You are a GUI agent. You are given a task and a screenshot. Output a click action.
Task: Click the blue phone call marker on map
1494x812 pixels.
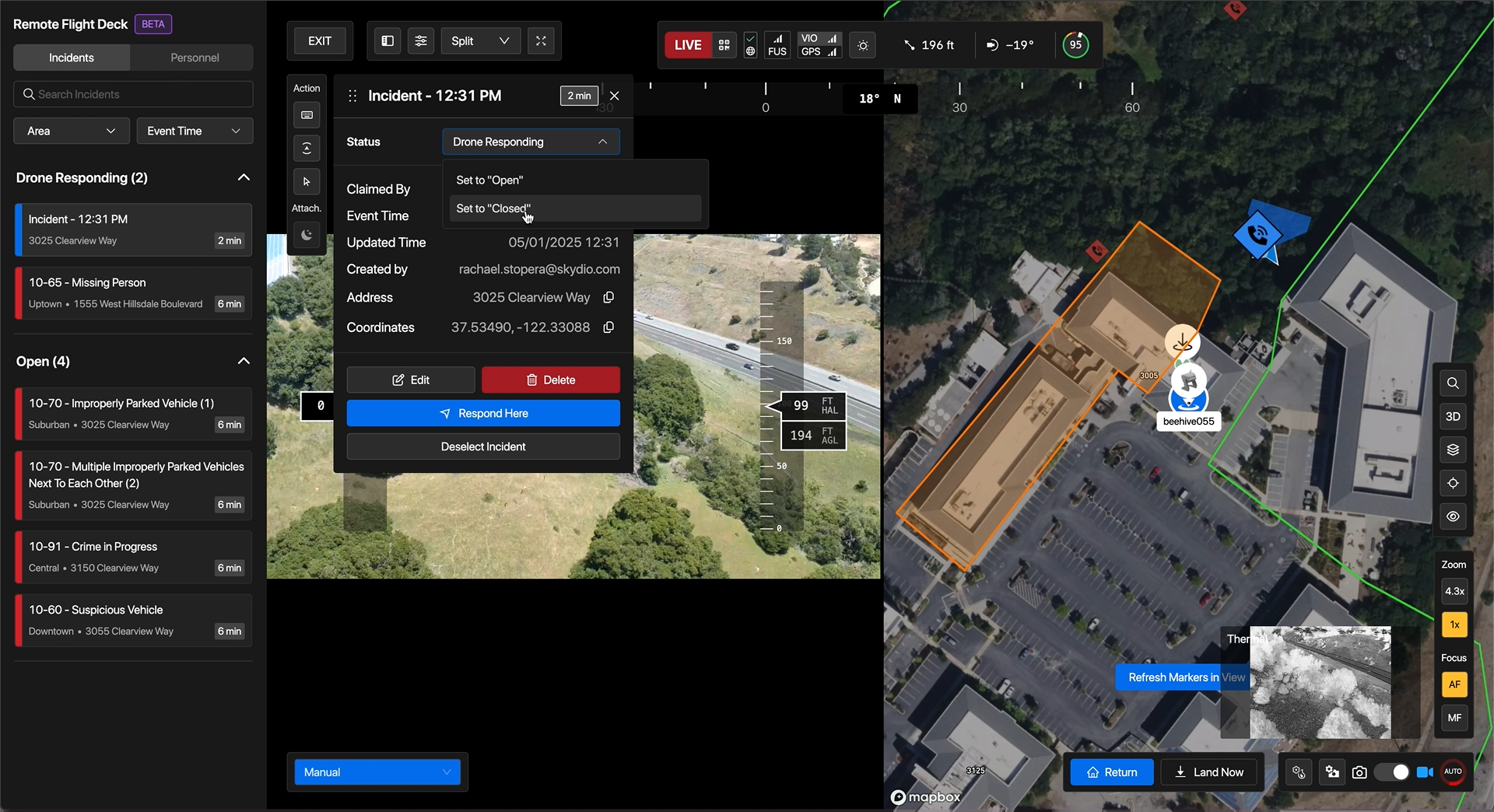[x=1257, y=234]
